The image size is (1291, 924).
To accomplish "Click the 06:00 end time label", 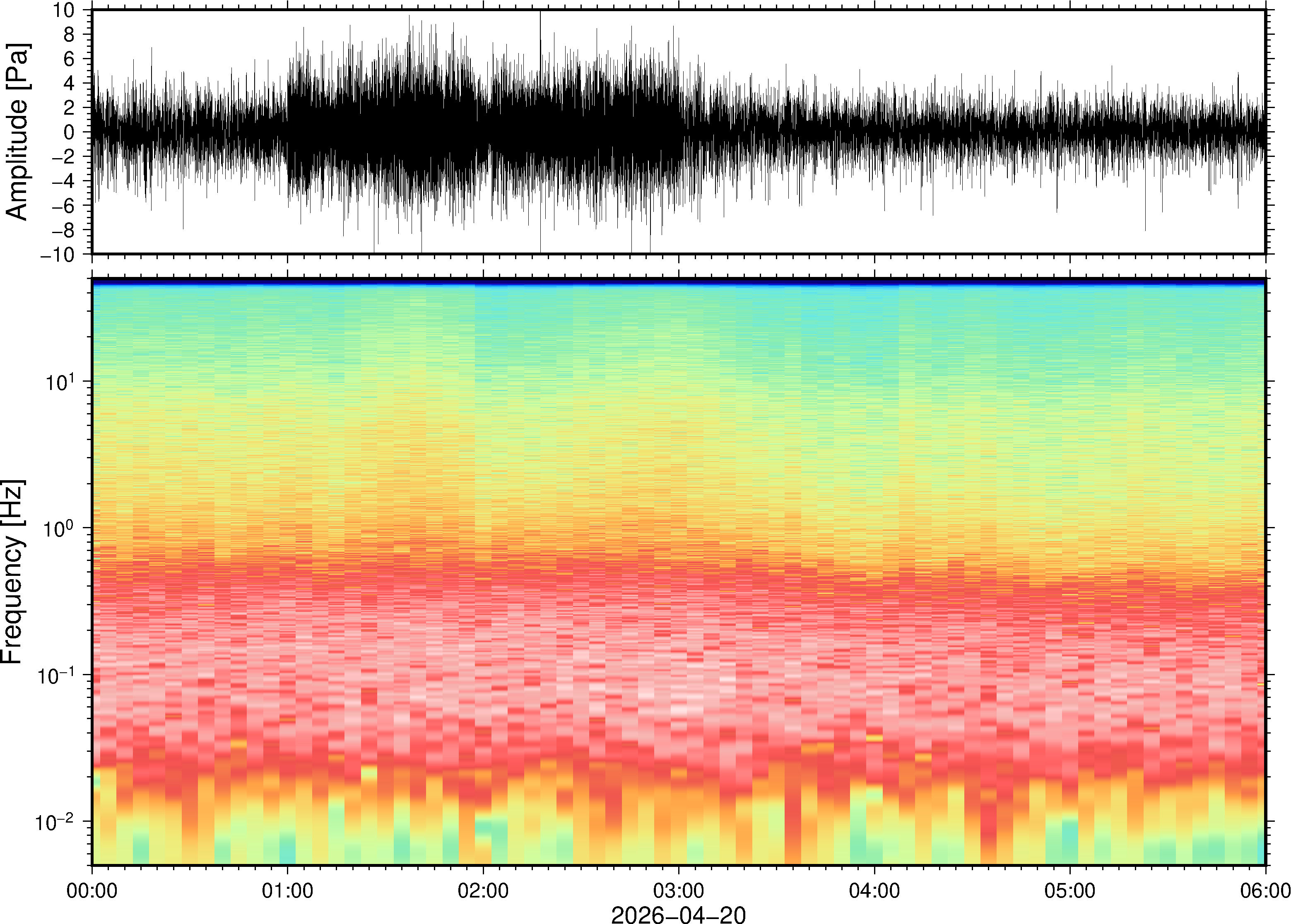I will [x=1265, y=890].
